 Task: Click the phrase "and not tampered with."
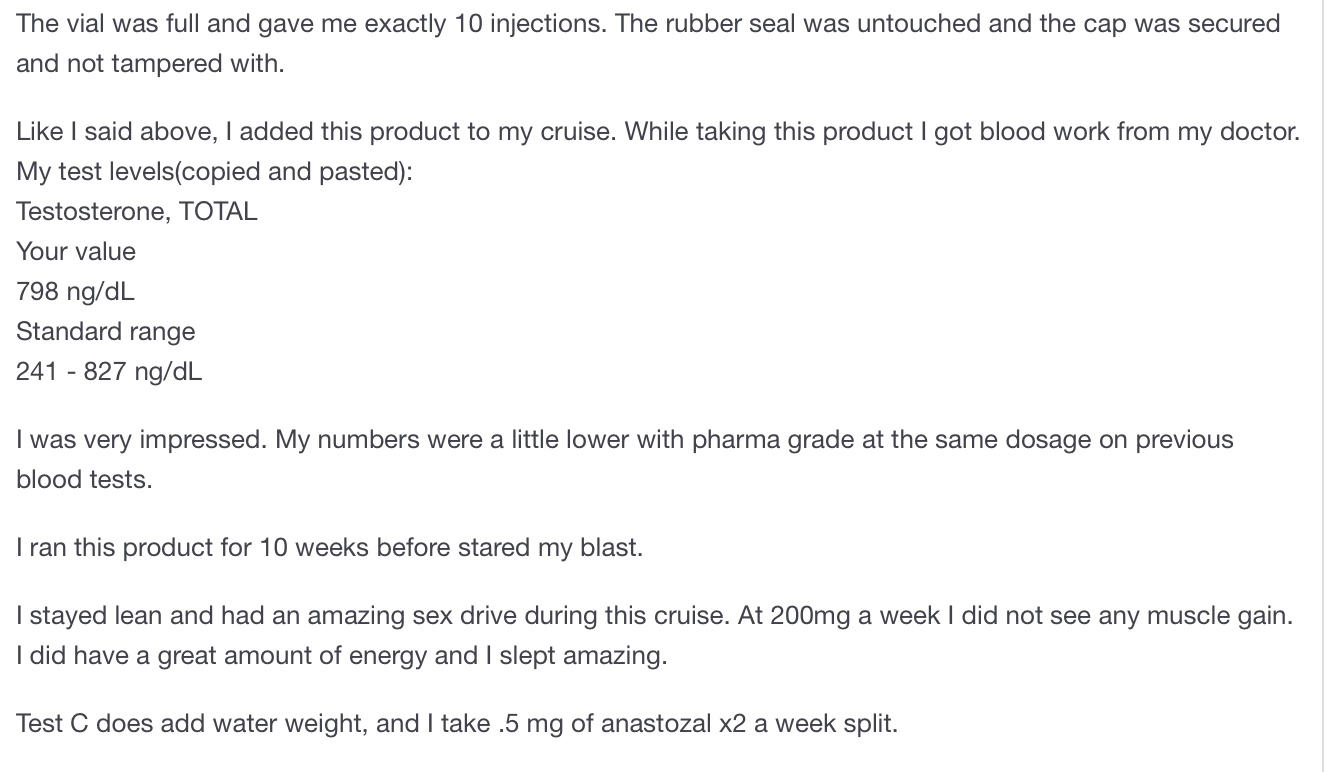pos(150,63)
